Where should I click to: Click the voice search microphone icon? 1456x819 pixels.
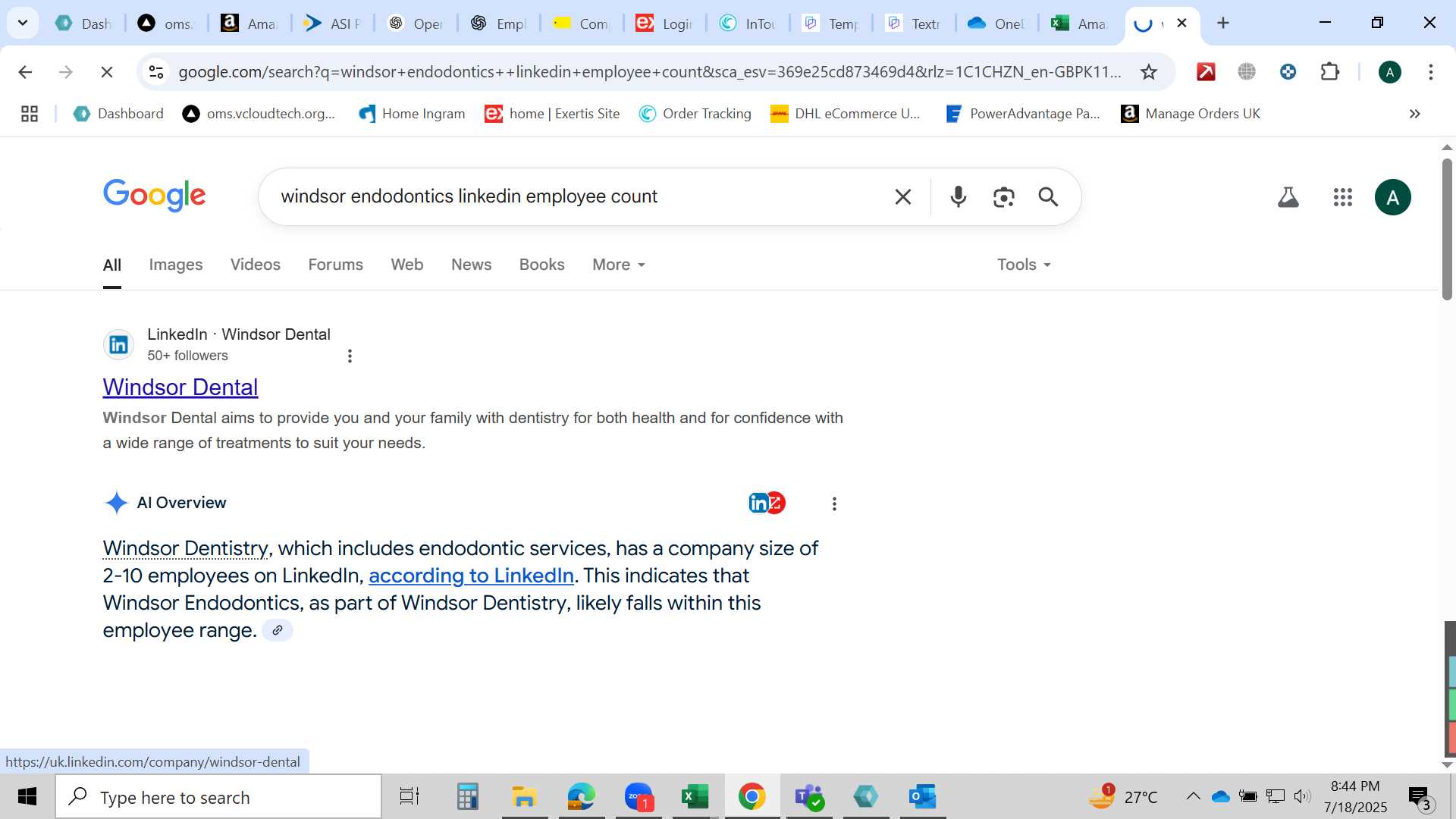[x=959, y=197]
